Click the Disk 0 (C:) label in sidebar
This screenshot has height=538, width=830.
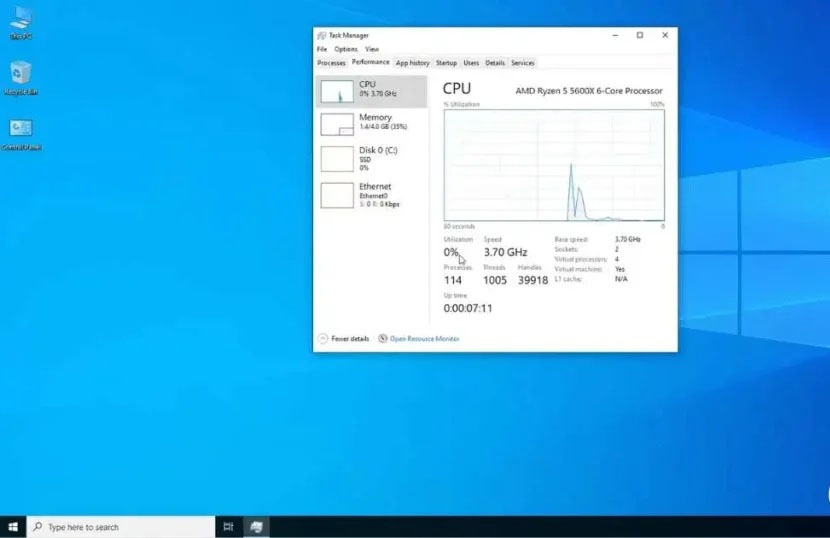tap(378, 150)
